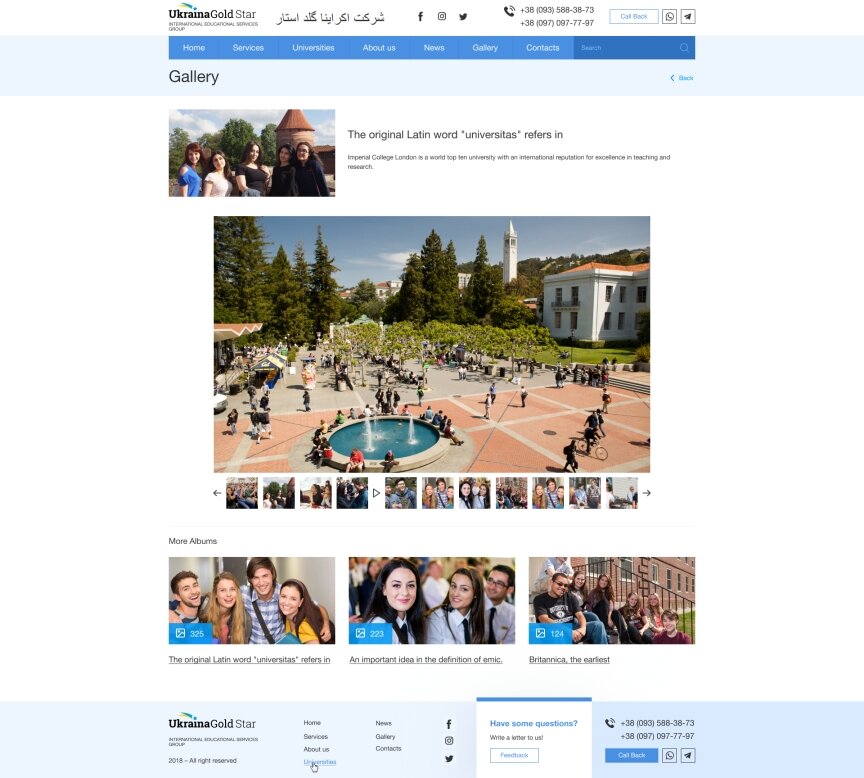Open Twitter icon in the footer
The height and width of the screenshot is (778, 864).
449,759
